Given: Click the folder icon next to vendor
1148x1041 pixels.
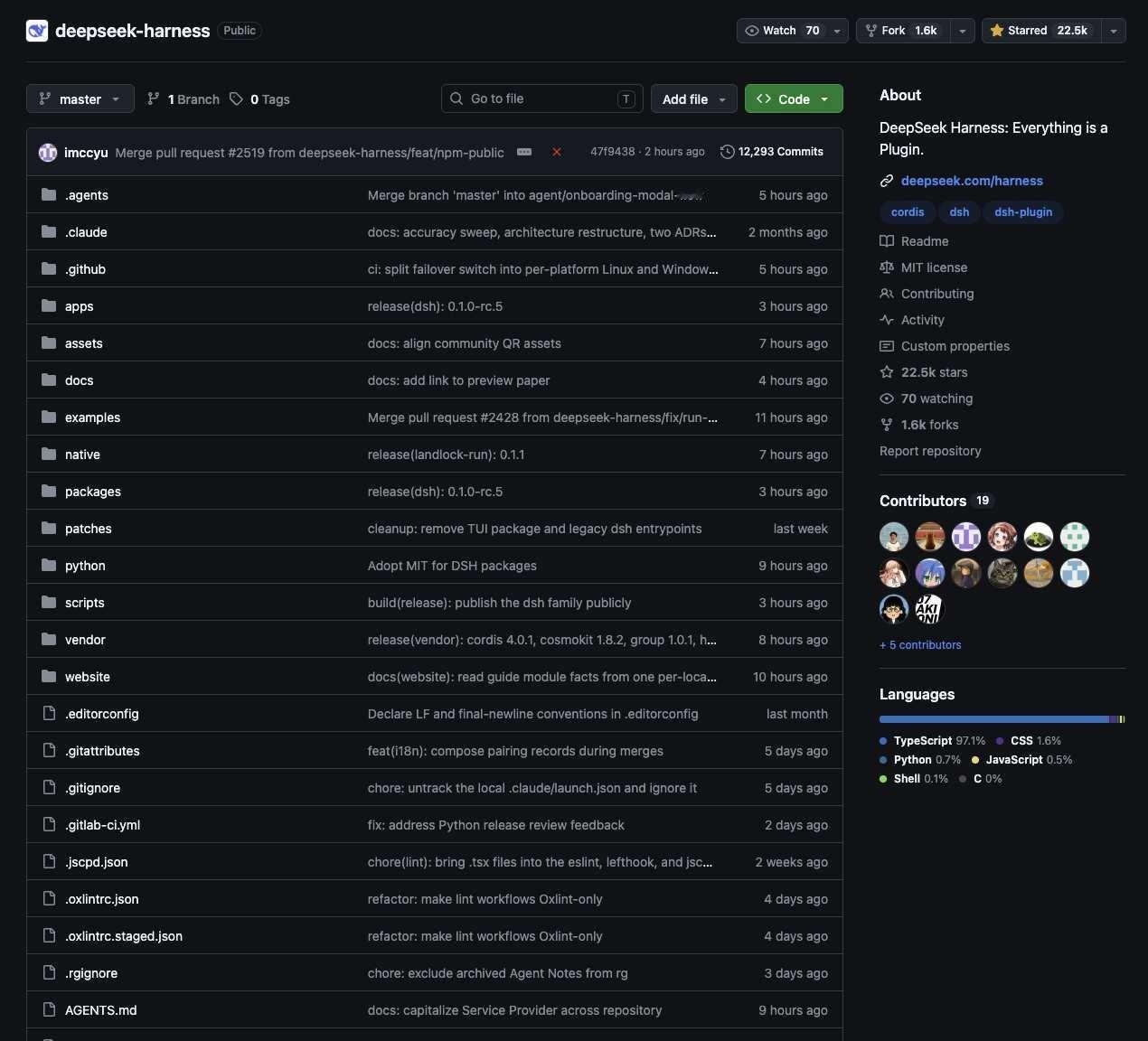Looking at the screenshot, I should (x=49, y=639).
